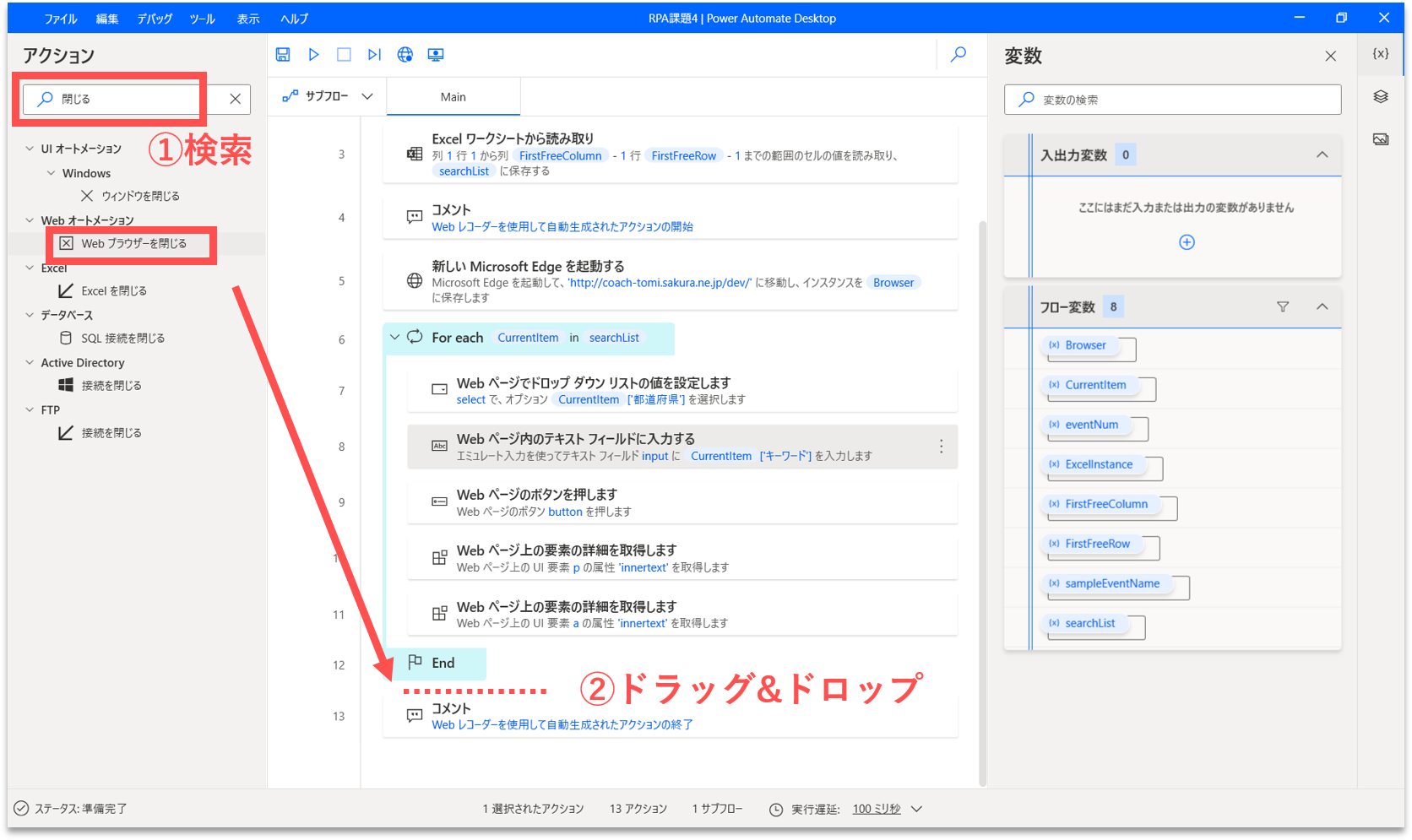Collapse the For each loop block
The height and width of the screenshot is (840, 1412).
coord(394,338)
